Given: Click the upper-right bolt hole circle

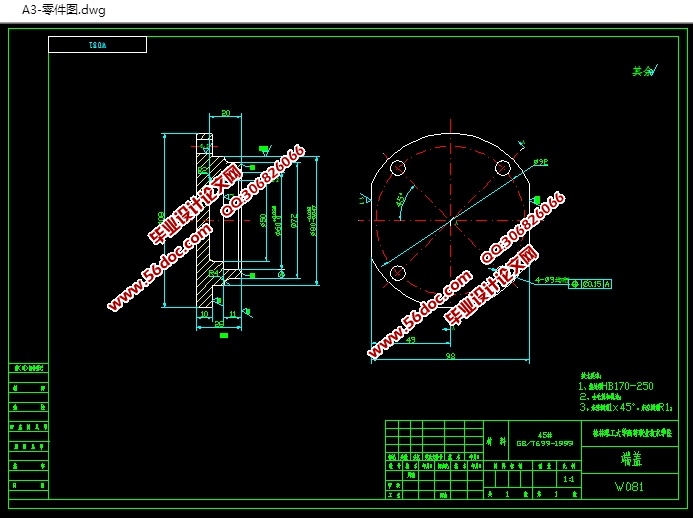Looking at the screenshot, I should tap(502, 167).
